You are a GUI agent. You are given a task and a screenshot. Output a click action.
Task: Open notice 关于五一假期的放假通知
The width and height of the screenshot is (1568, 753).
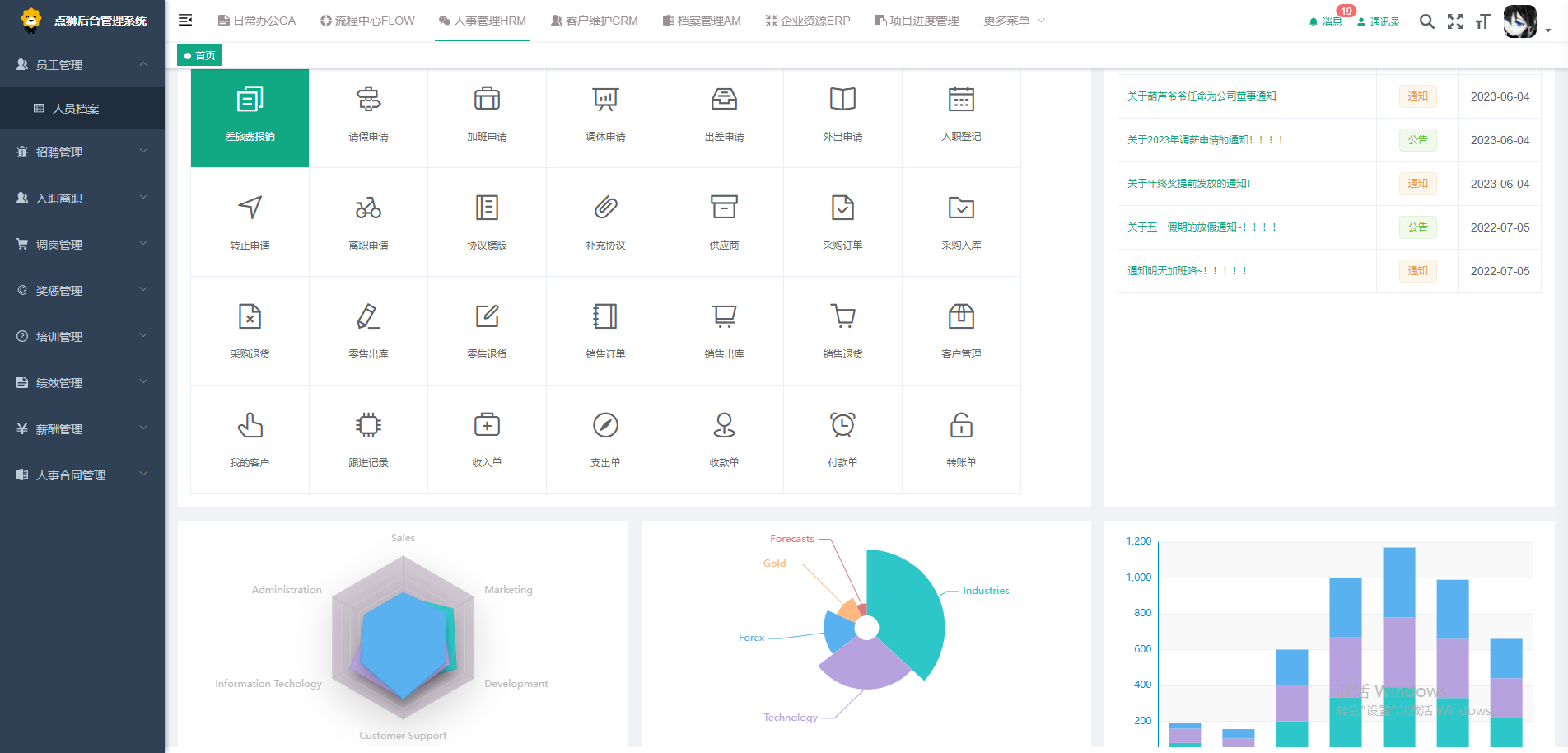click(1202, 227)
